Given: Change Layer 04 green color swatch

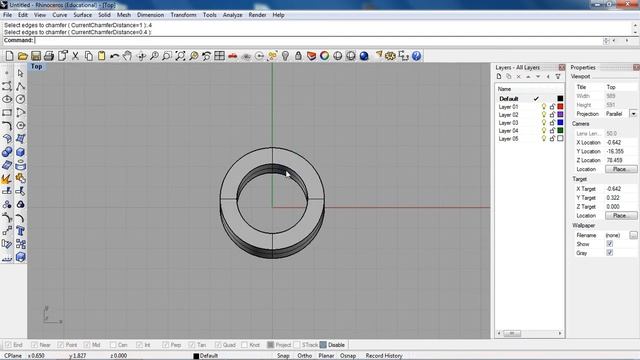Looking at the screenshot, I should (560, 131).
